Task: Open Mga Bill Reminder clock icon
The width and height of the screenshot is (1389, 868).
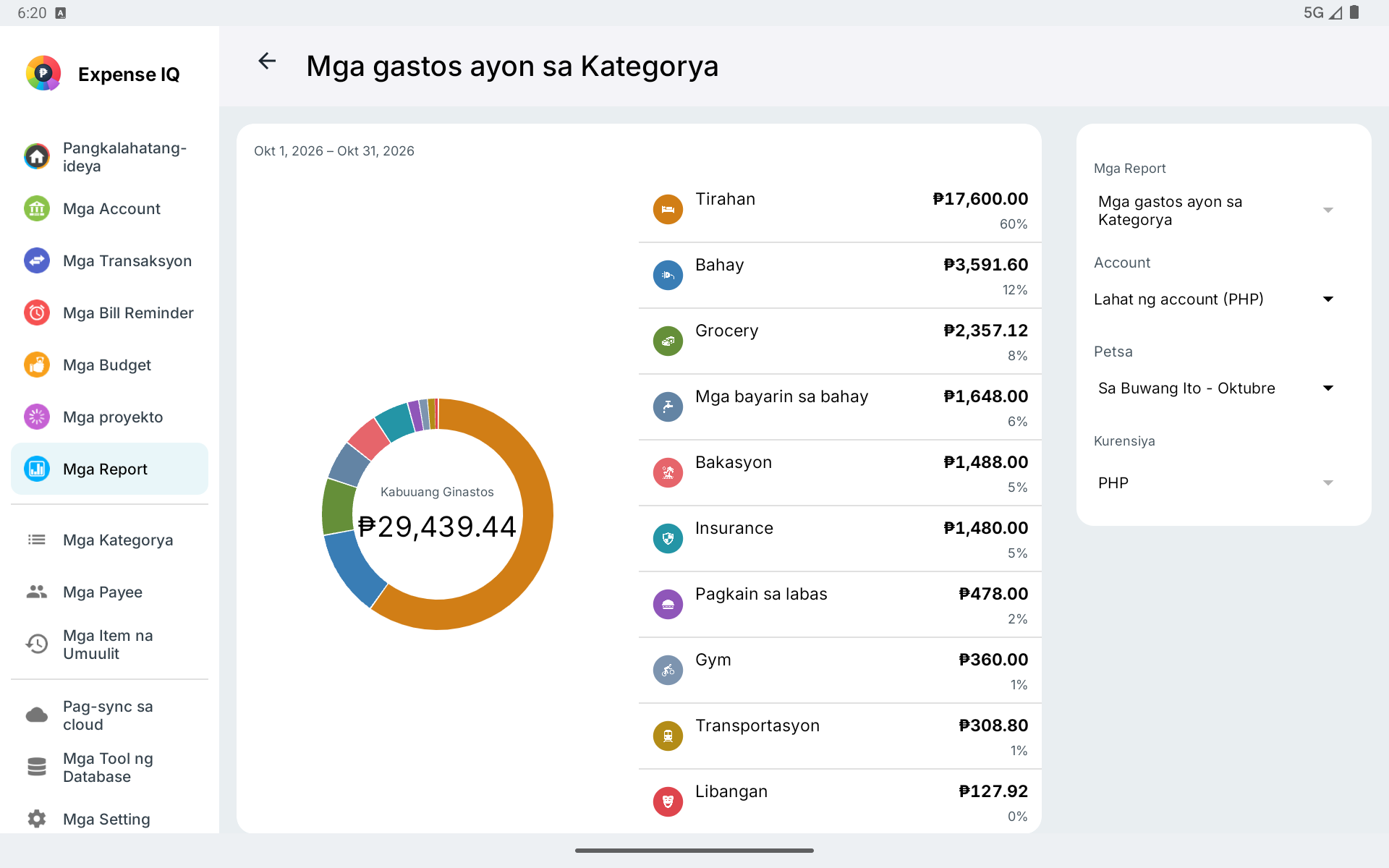Action: coord(37,312)
